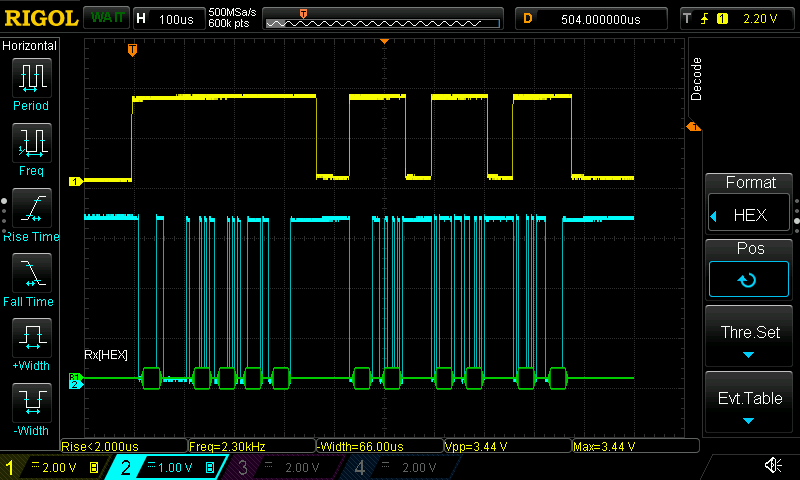This screenshot has height=480, width=800.
Task: Click the channel 2 ground marker
Action: [x=76, y=385]
